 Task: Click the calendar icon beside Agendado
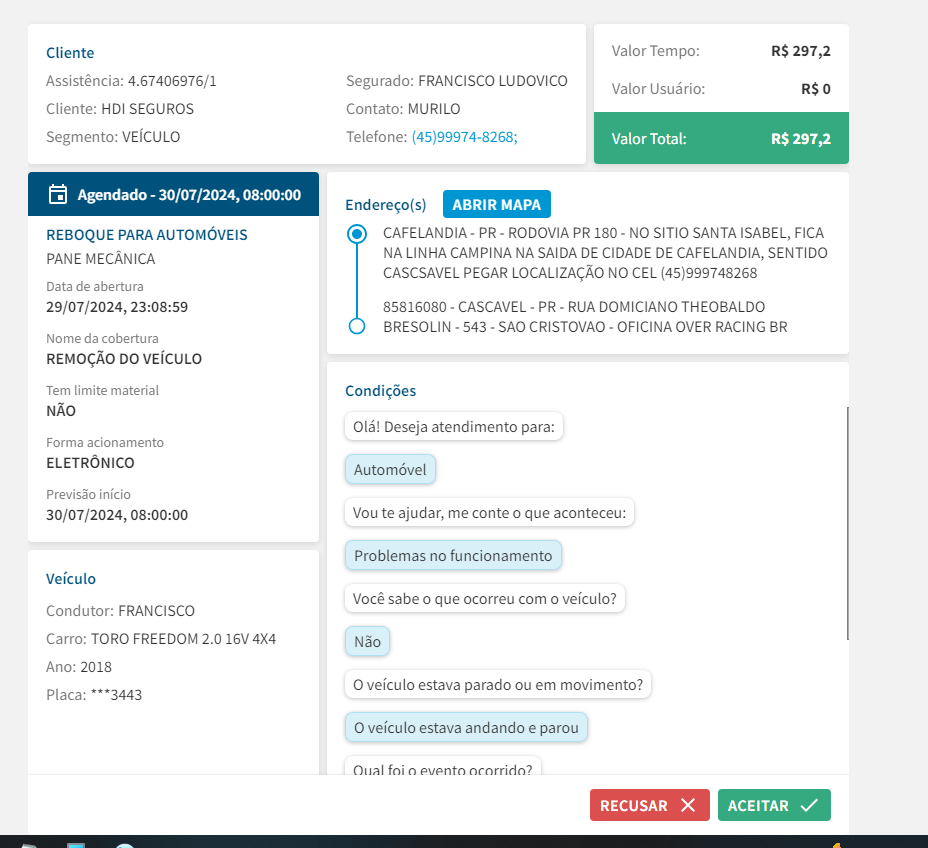pyautogui.click(x=58, y=194)
